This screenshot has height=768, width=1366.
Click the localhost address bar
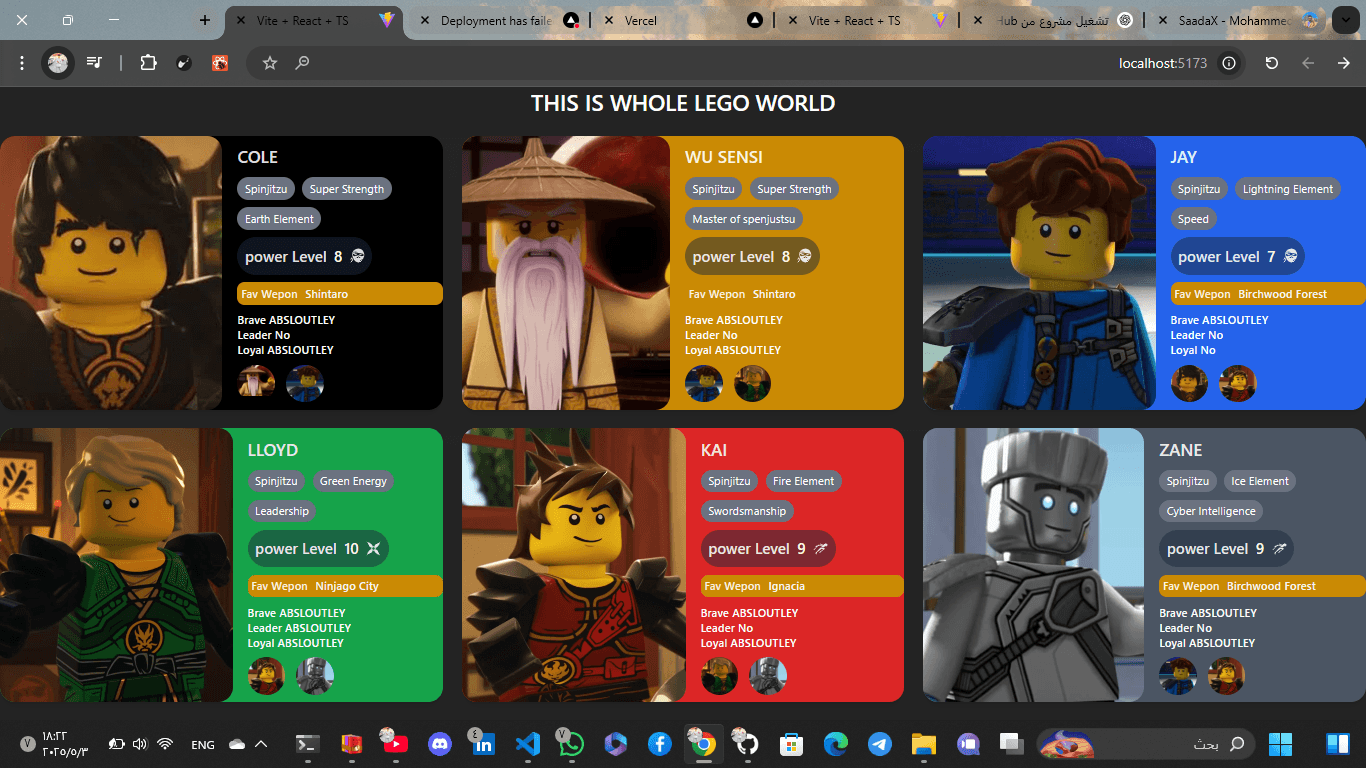point(1162,63)
